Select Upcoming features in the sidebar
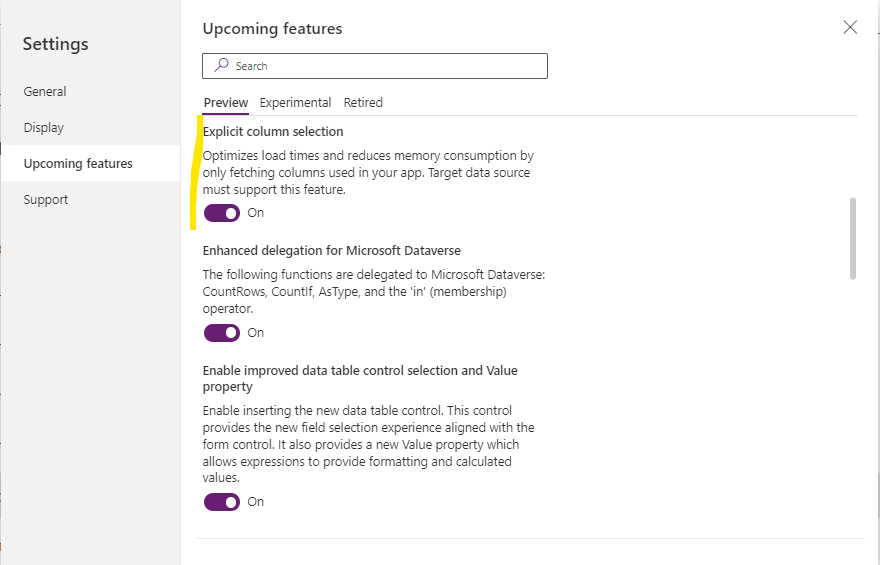The width and height of the screenshot is (880, 565). click(90, 163)
